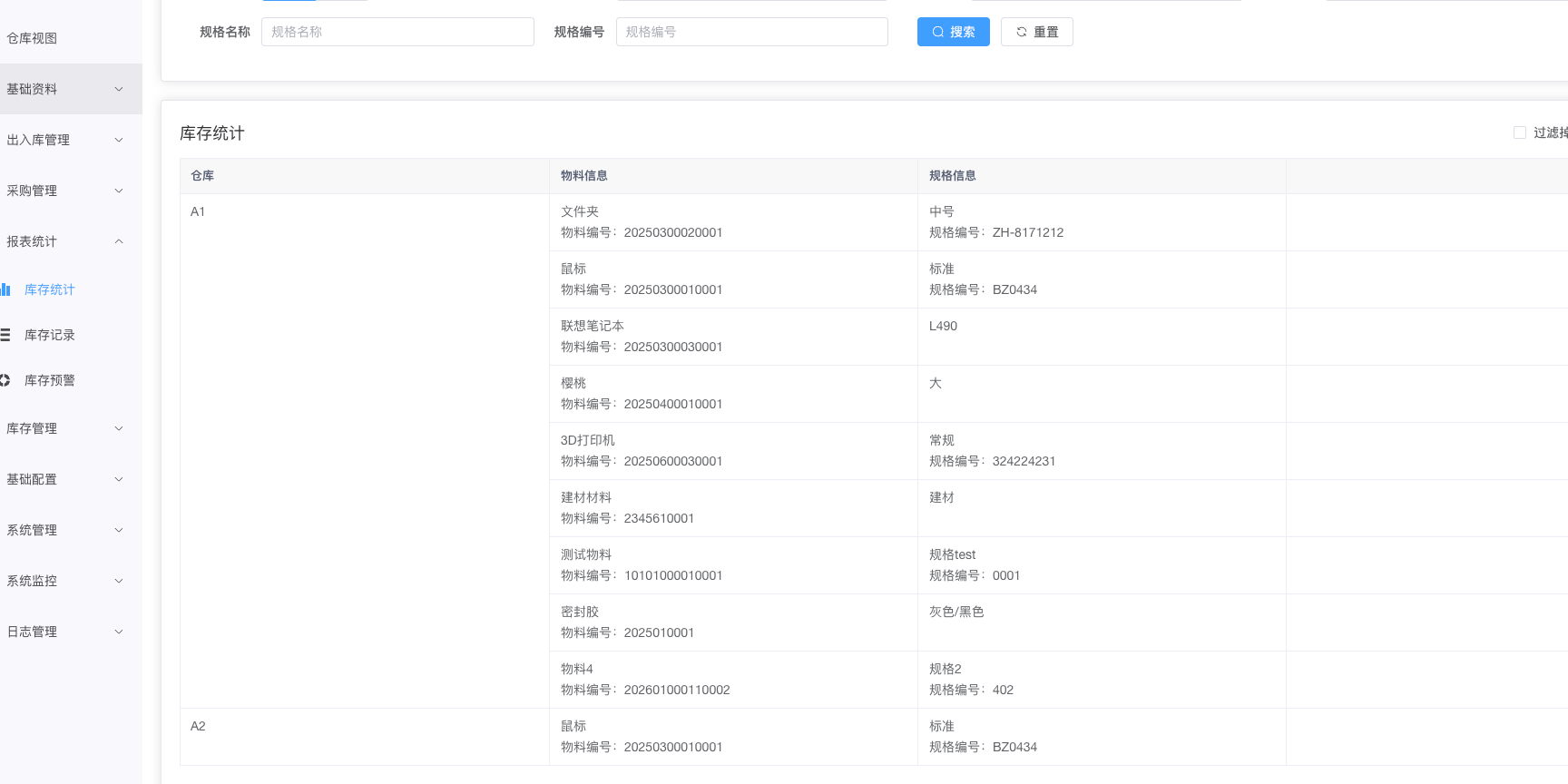Expand the 系统管理 chevron
The height and width of the screenshot is (784, 1568).
tap(119, 530)
